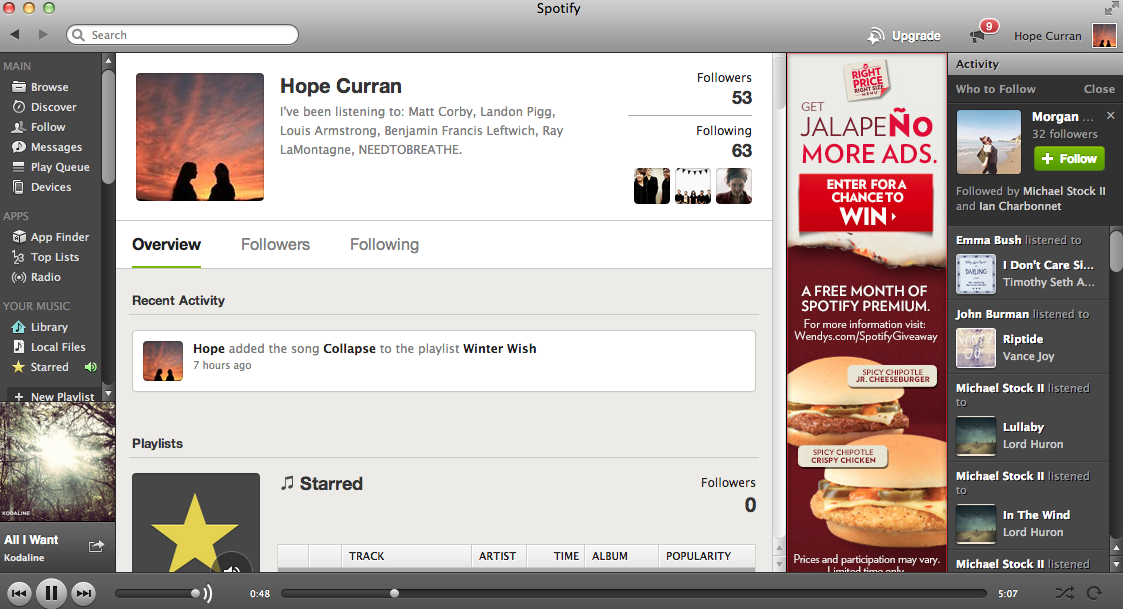The height and width of the screenshot is (609, 1123).
Task: Click the In The Wind album art
Action: coord(975,524)
